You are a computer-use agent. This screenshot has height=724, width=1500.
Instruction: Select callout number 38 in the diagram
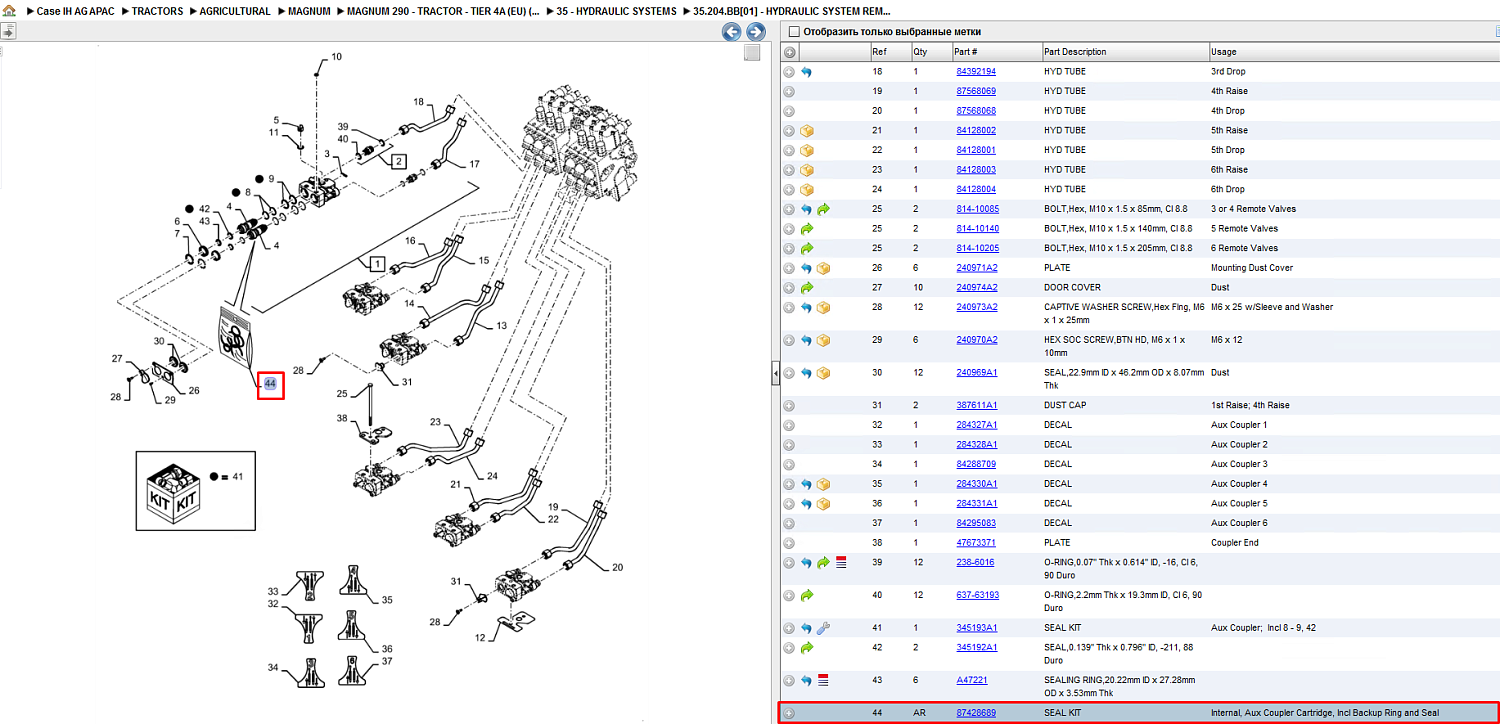pos(342,418)
